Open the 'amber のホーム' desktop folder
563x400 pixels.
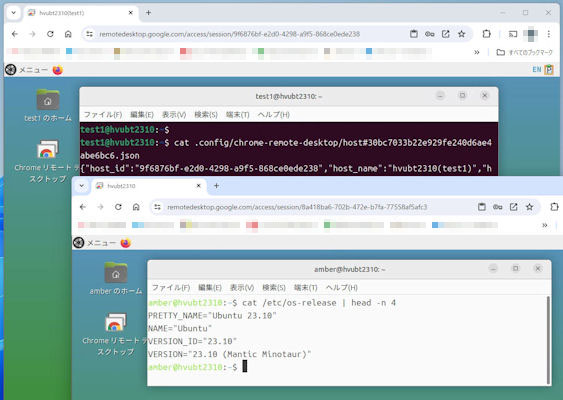pos(116,279)
